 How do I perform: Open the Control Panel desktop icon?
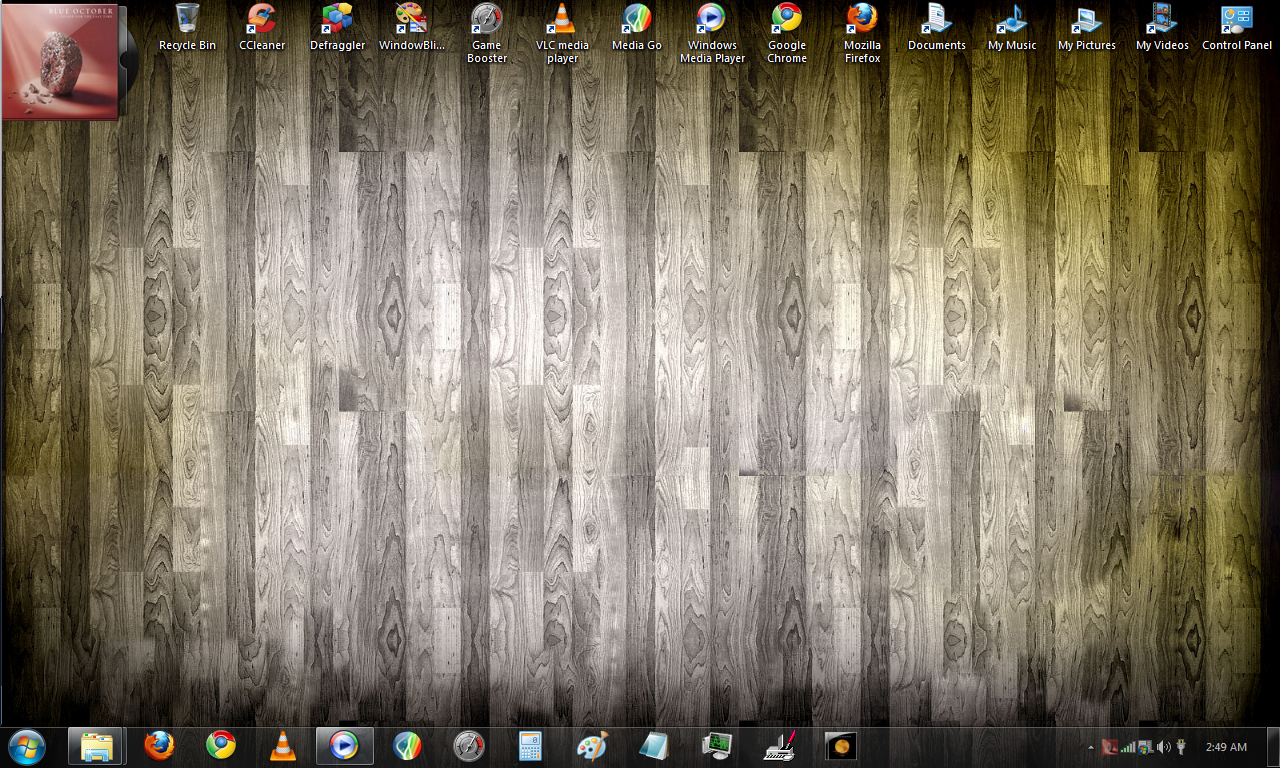[1237, 27]
